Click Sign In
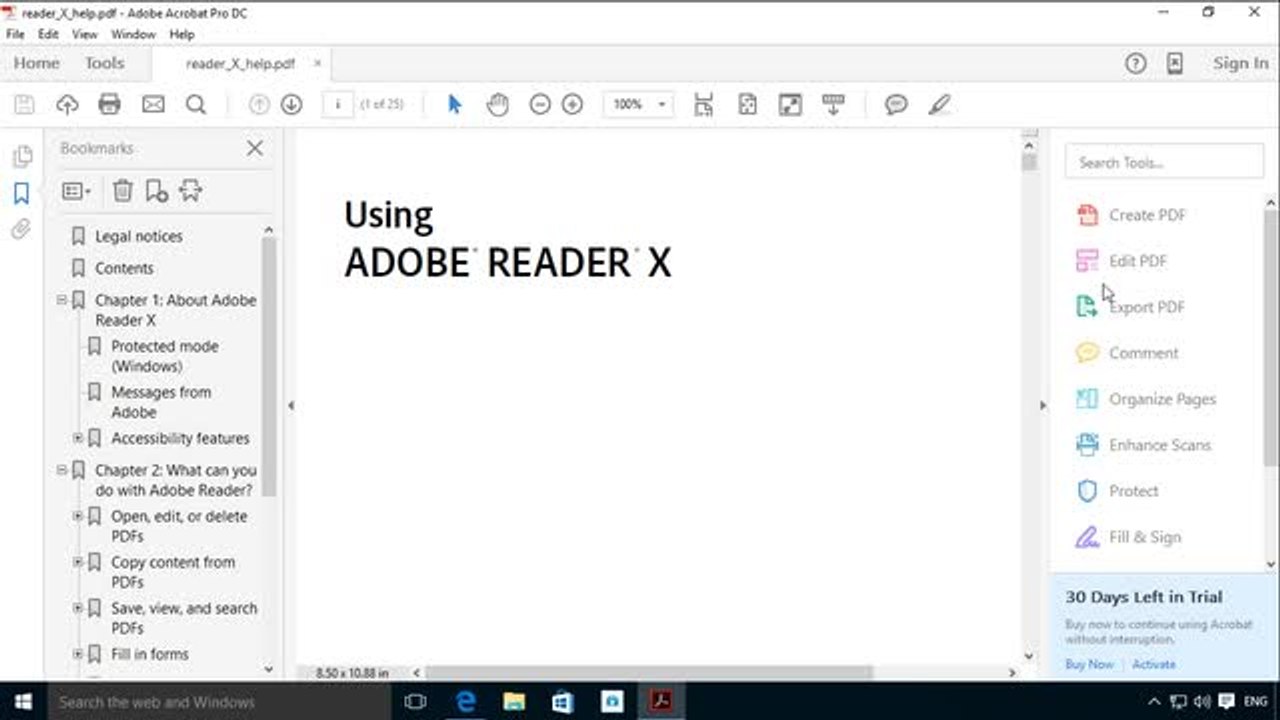The image size is (1280, 720). [x=1240, y=63]
